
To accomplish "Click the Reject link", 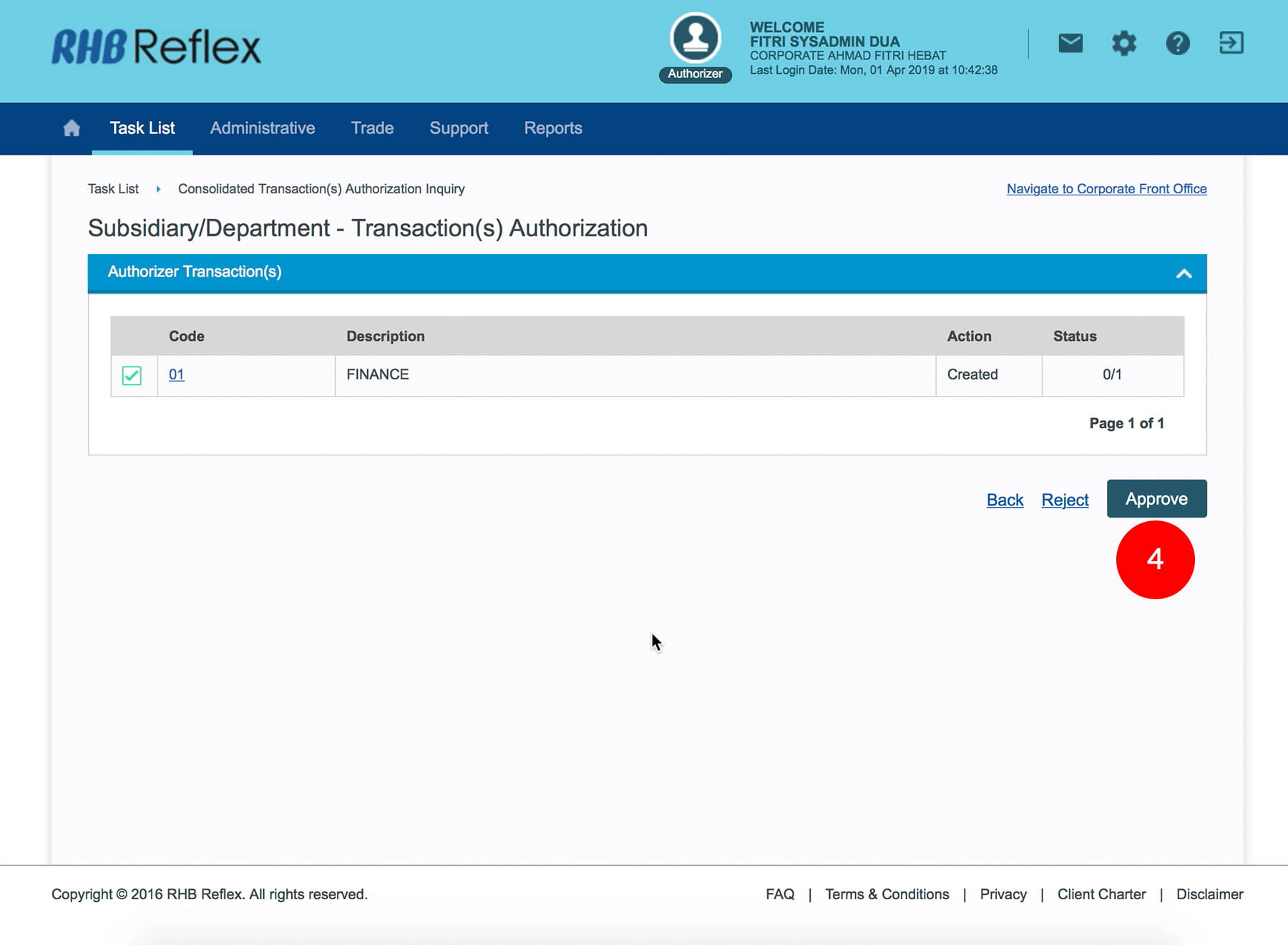I will 1065,500.
